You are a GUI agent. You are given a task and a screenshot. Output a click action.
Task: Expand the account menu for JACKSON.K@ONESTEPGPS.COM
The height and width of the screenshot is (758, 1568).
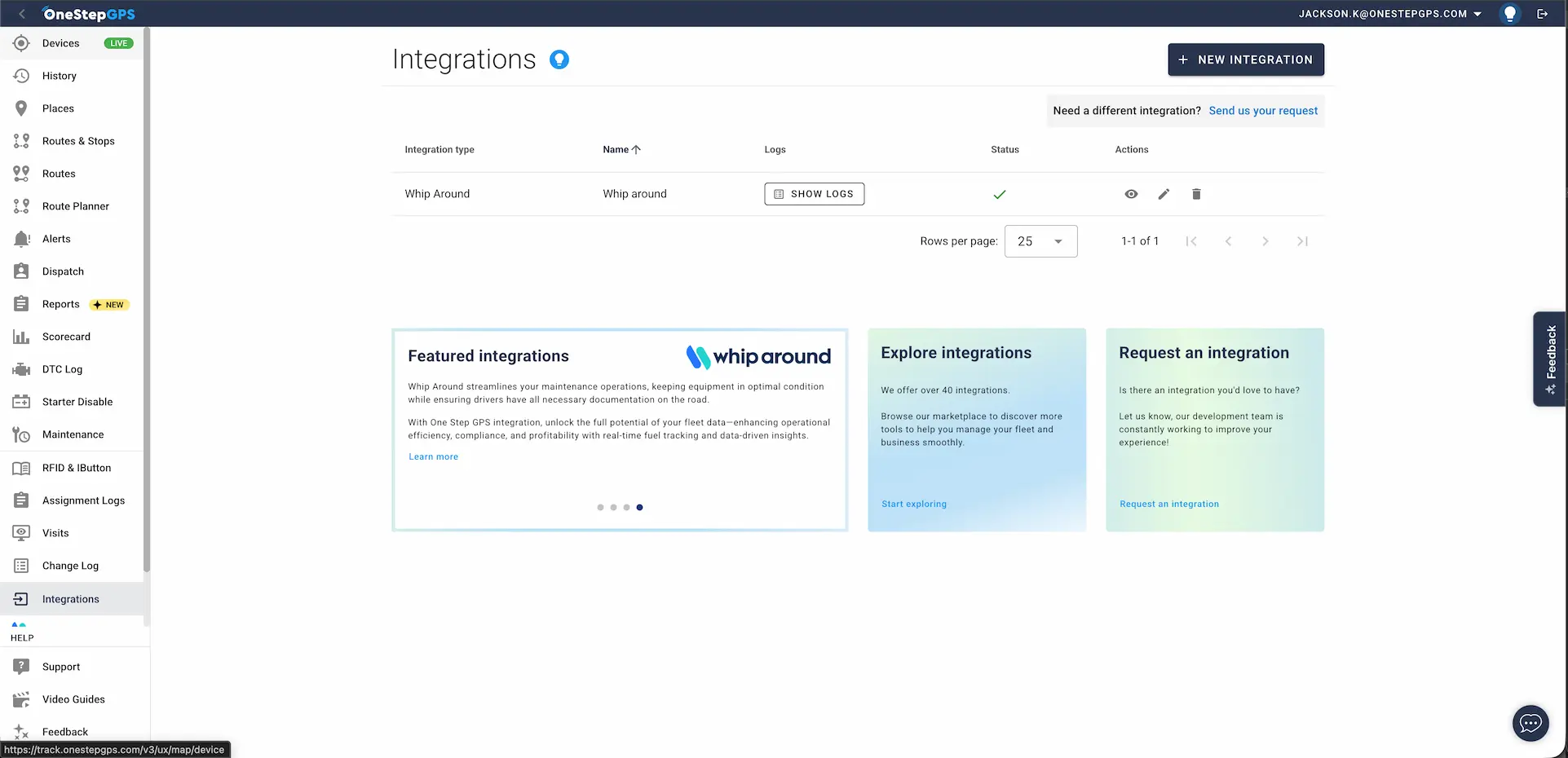click(1478, 13)
